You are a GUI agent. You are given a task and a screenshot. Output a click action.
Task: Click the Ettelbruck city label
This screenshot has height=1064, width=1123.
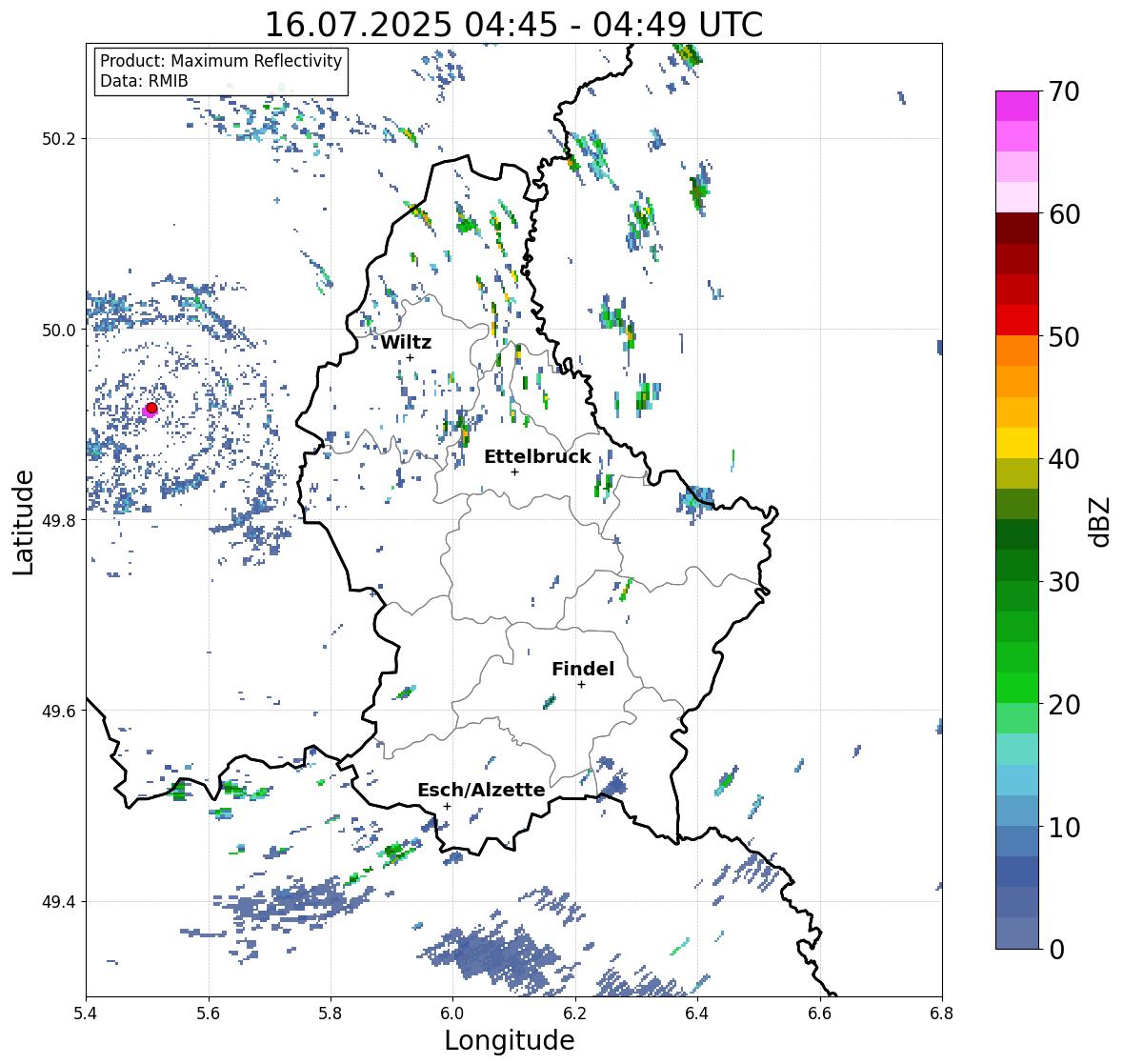(x=537, y=456)
